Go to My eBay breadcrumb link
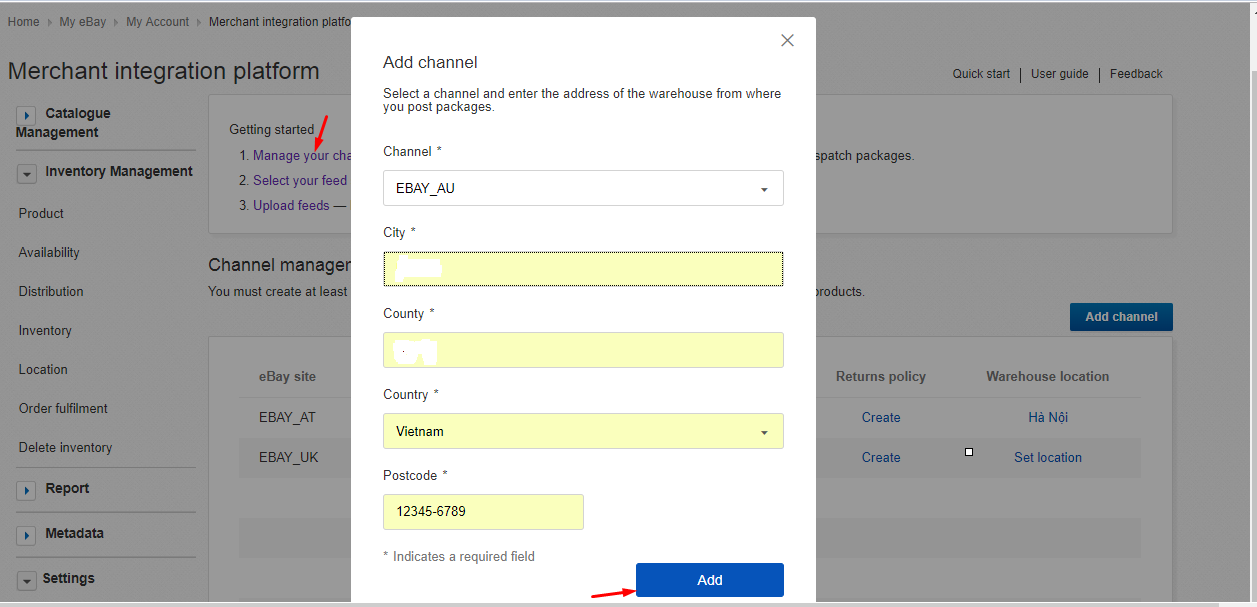This screenshot has width=1257, height=607. (x=83, y=22)
